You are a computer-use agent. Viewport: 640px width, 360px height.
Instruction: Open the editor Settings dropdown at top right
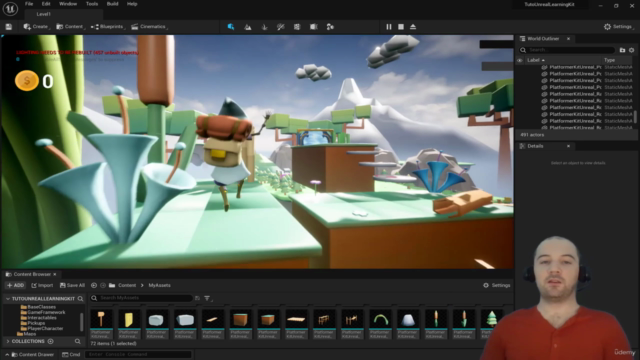coord(618,27)
